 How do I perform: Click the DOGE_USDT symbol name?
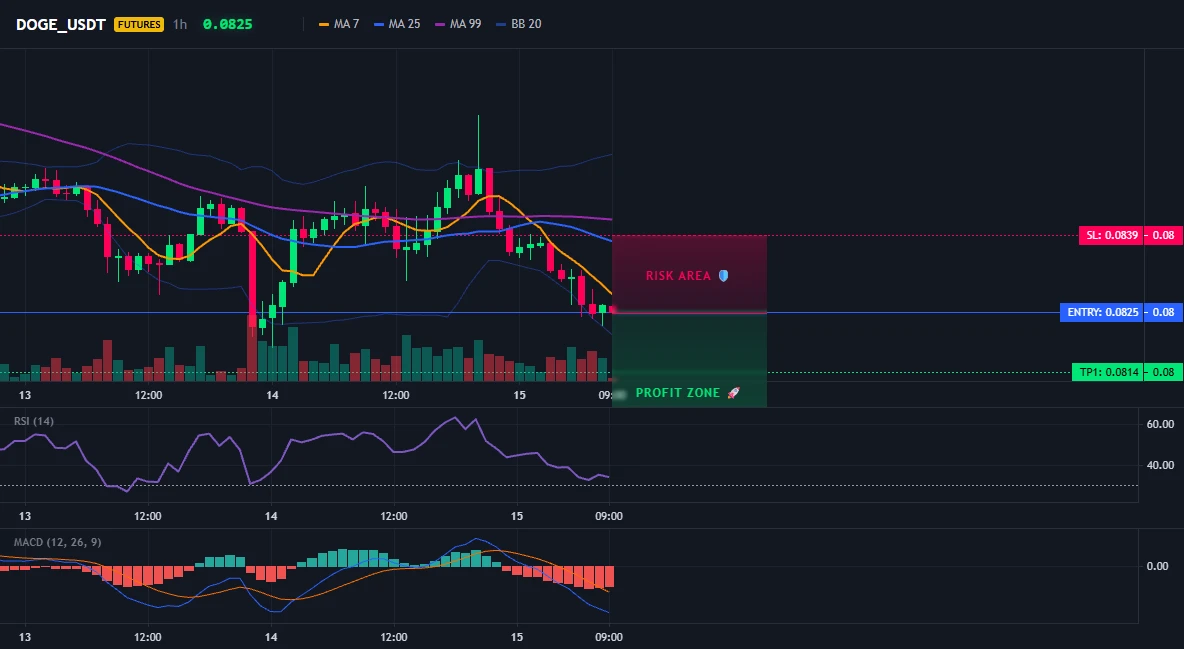pyautogui.click(x=60, y=24)
